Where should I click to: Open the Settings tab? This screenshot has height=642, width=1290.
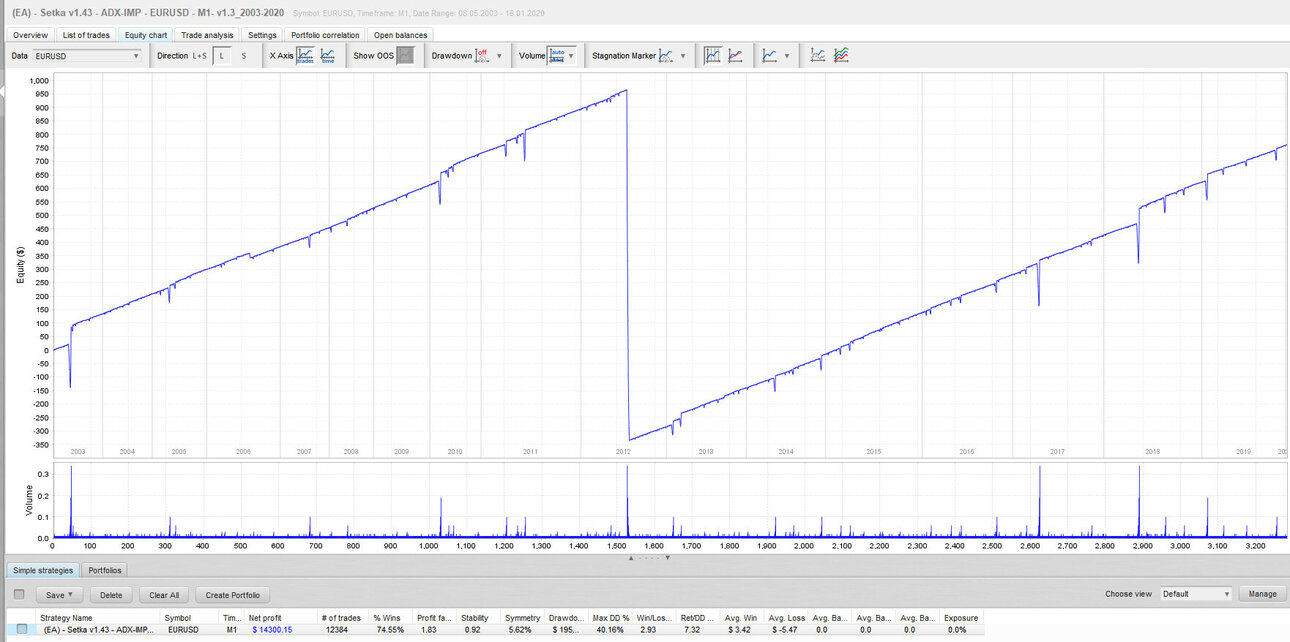click(263, 35)
